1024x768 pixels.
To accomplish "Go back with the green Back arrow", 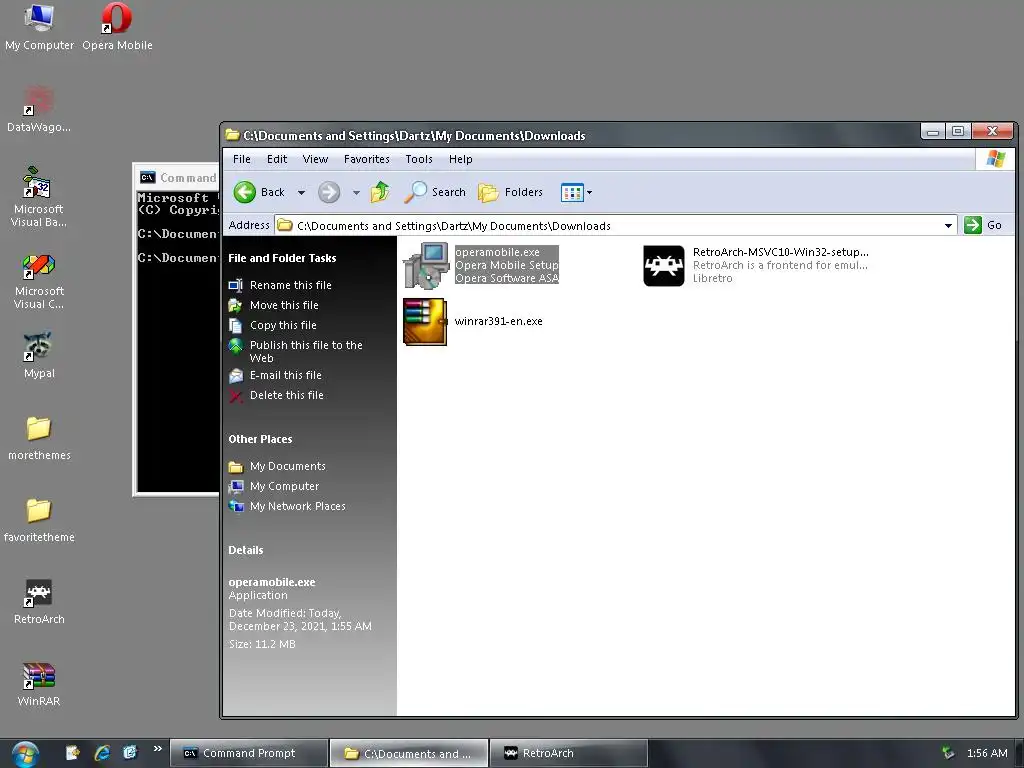I will [245, 192].
